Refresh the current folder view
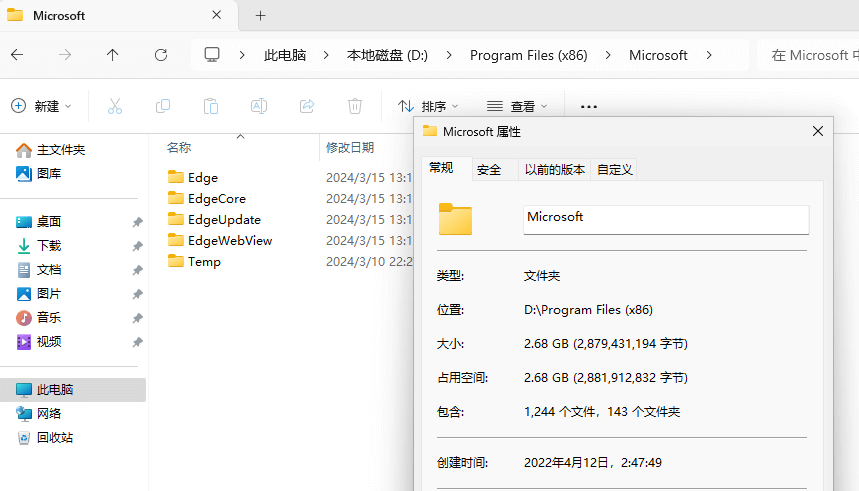Screen dimensions: 859x491 (x=160, y=55)
